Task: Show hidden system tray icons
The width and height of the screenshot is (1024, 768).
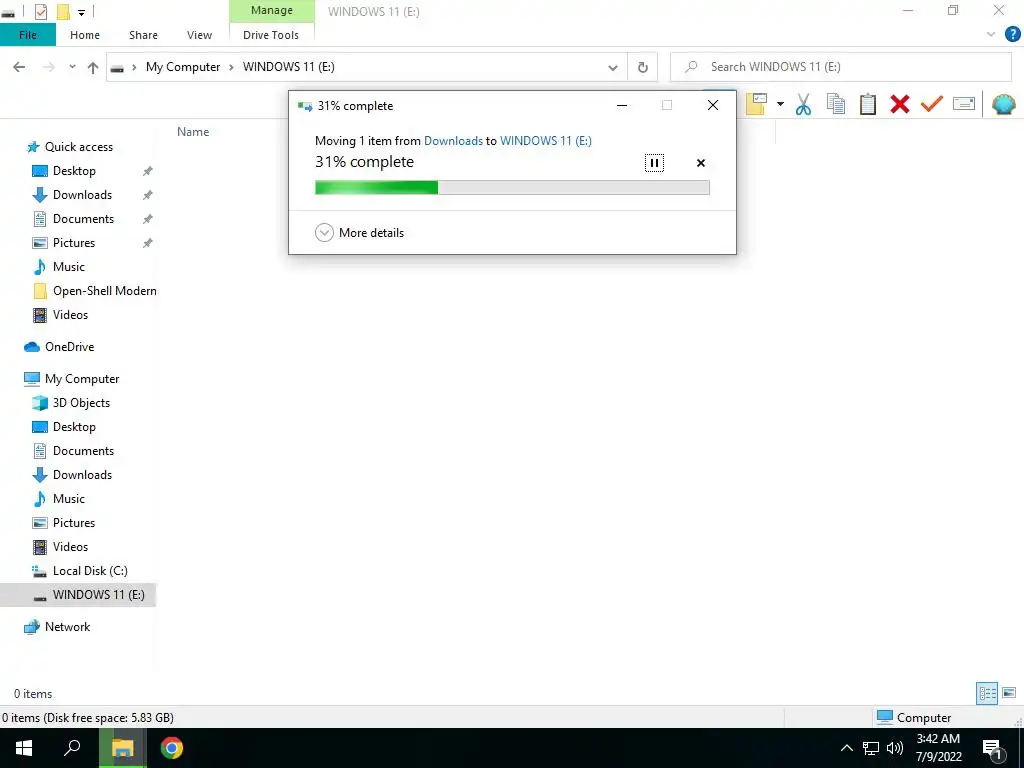Action: [x=846, y=748]
